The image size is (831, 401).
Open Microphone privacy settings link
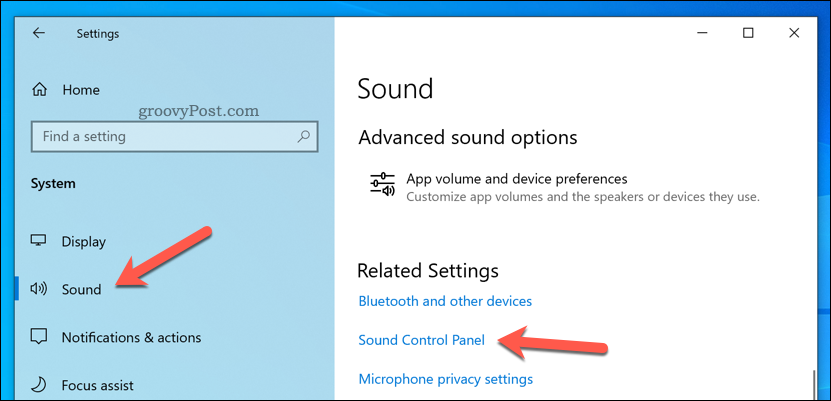click(x=445, y=379)
